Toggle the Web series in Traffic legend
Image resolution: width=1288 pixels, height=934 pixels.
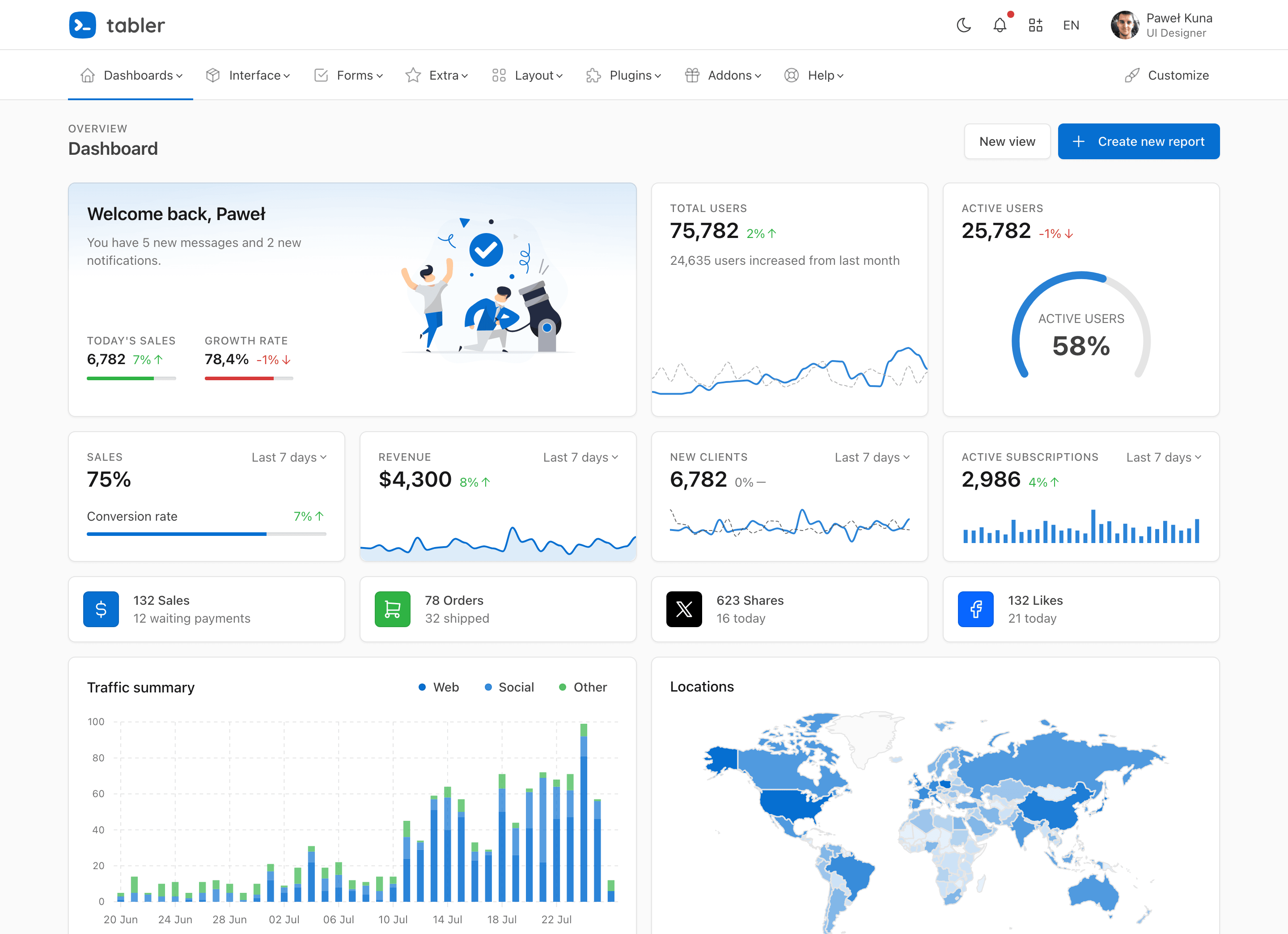click(438, 687)
